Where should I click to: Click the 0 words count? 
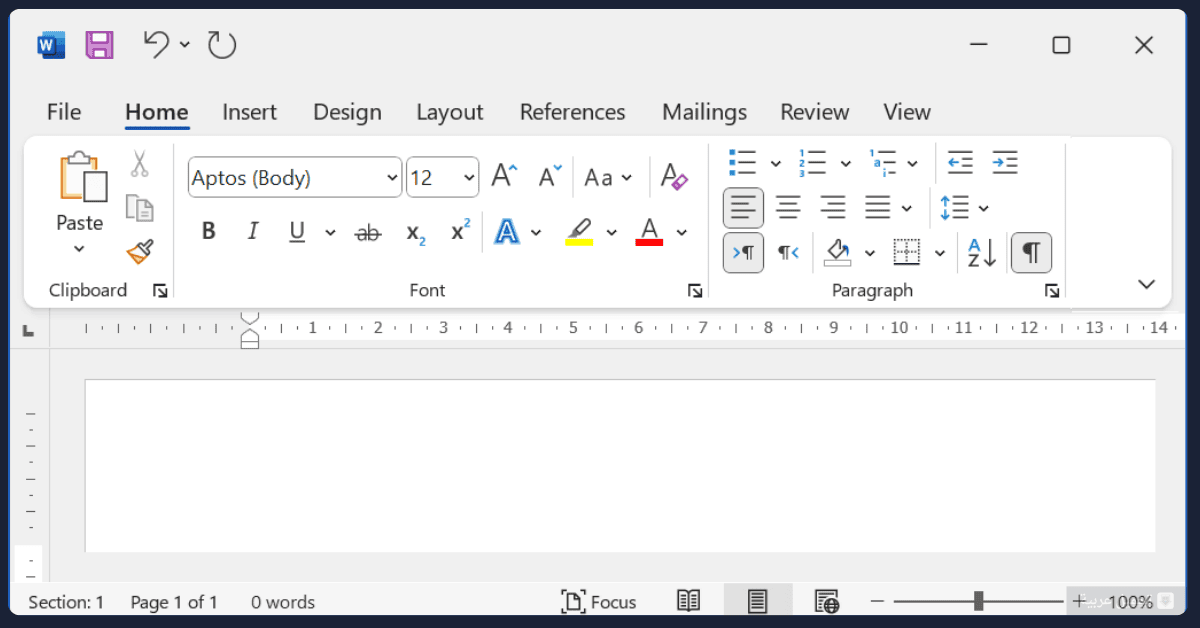tap(283, 602)
